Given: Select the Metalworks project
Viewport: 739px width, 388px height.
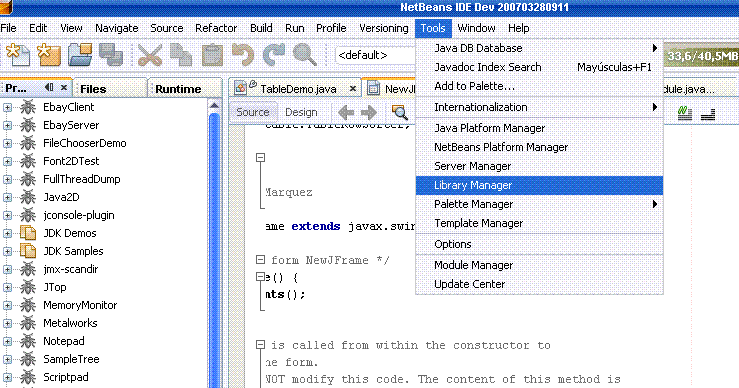Looking at the screenshot, I should pos(70,323).
